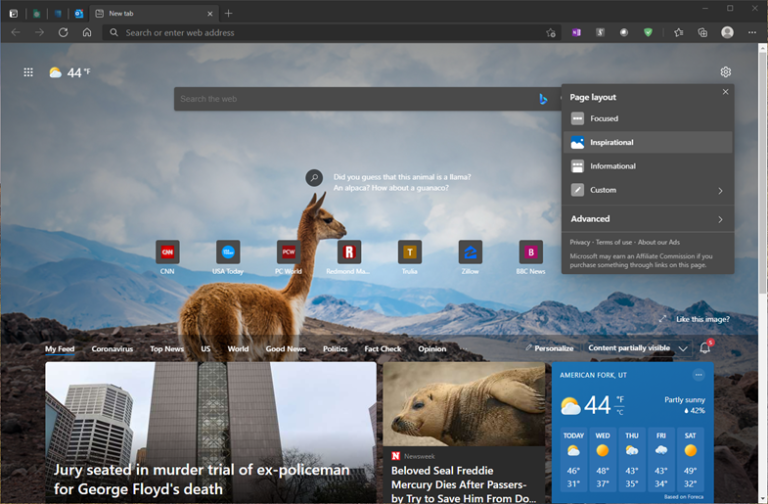
Task: Click the green shield extension icon
Action: tap(648, 32)
